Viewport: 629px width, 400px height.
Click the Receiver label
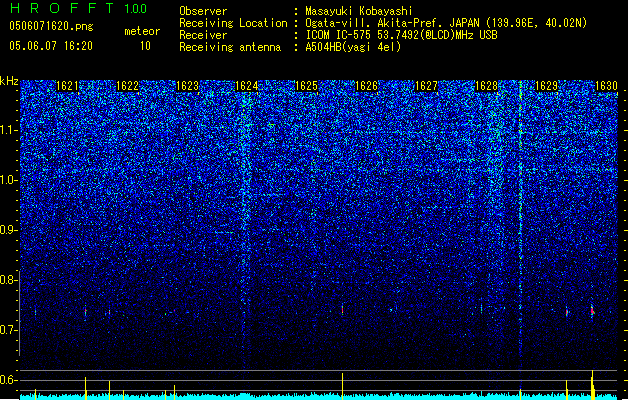click(203, 35)
